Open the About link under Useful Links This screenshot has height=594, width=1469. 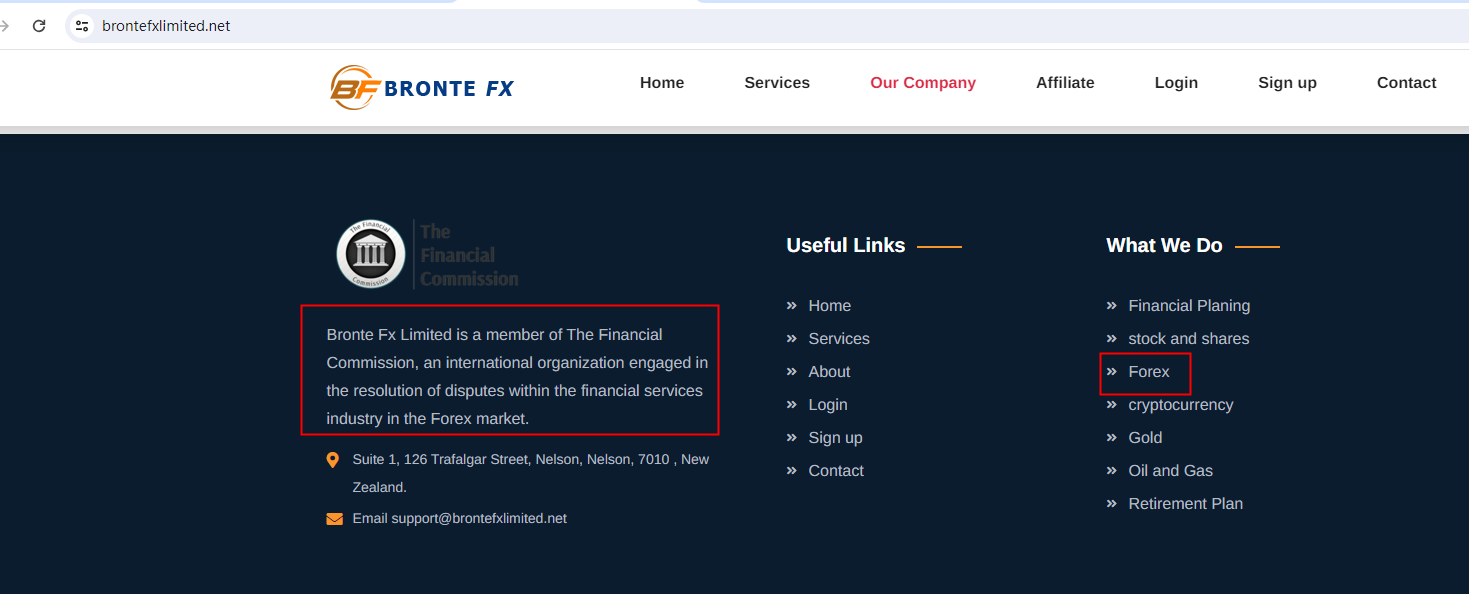829,372
